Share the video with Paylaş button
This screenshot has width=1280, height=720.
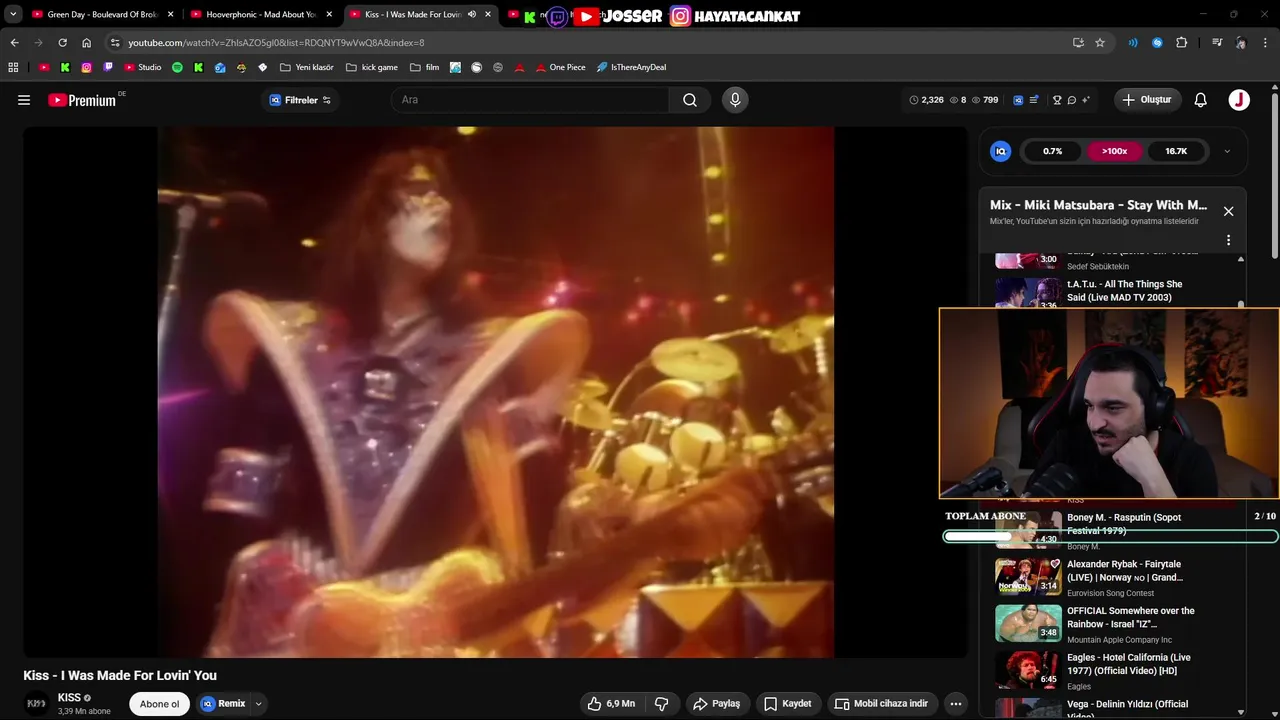[x=716, y=704]
